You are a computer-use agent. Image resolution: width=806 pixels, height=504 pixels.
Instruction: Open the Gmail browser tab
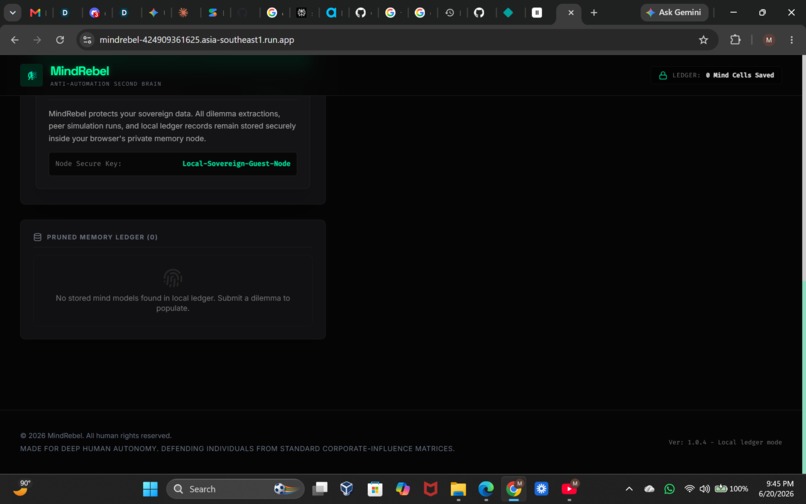tap(35, 12)
